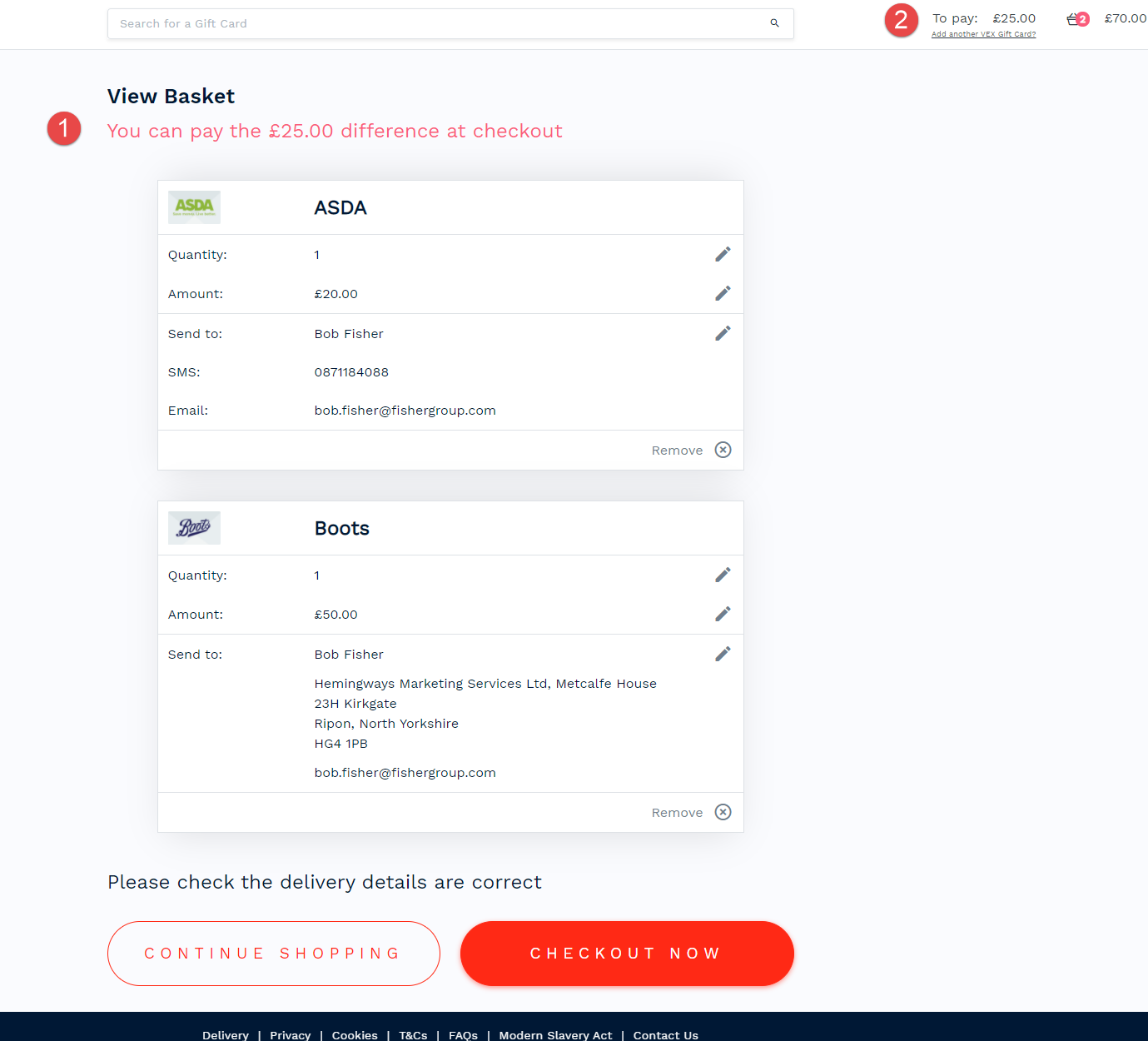
Task: Edit Boots delivery address details
Action: [x=723, y=654]
